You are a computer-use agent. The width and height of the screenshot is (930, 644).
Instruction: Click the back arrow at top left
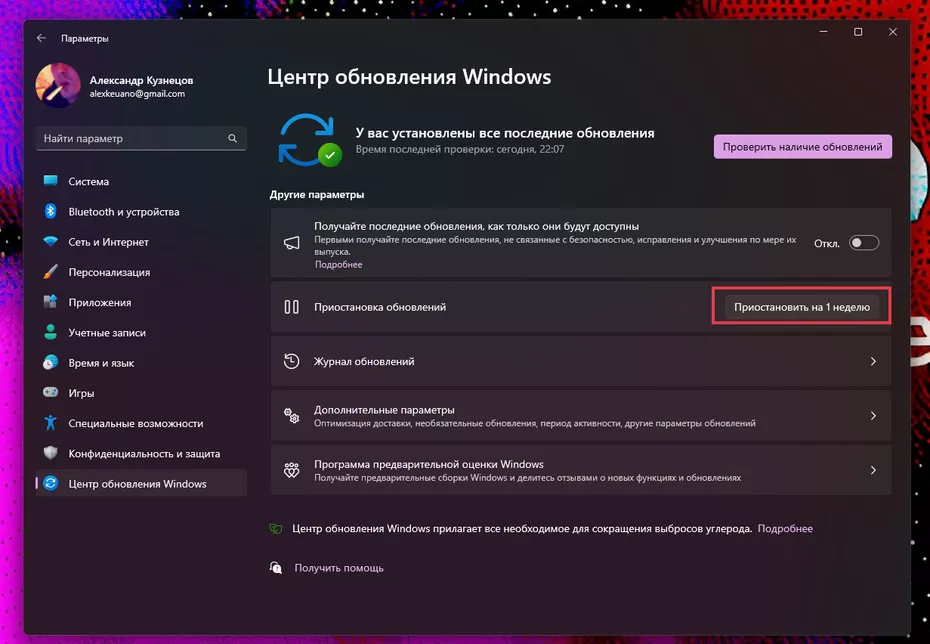tap(40, 37)
